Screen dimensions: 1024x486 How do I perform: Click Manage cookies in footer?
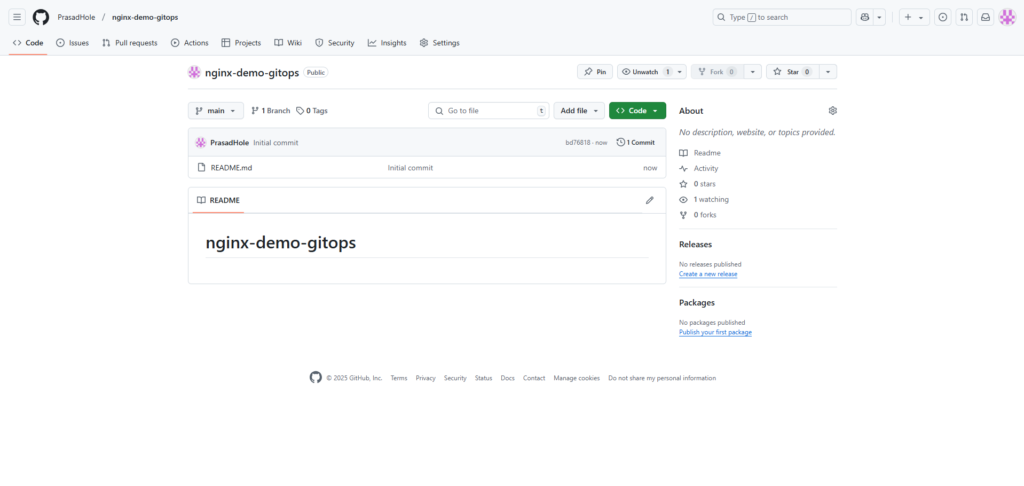(x=577, y=378)
